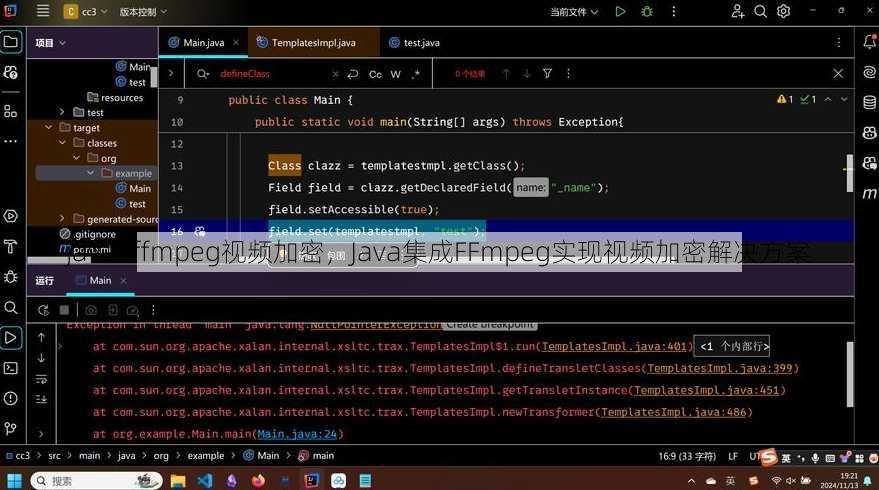Open IDE settings gear
The width and height of the screenshot is (879, 490).
784,11
